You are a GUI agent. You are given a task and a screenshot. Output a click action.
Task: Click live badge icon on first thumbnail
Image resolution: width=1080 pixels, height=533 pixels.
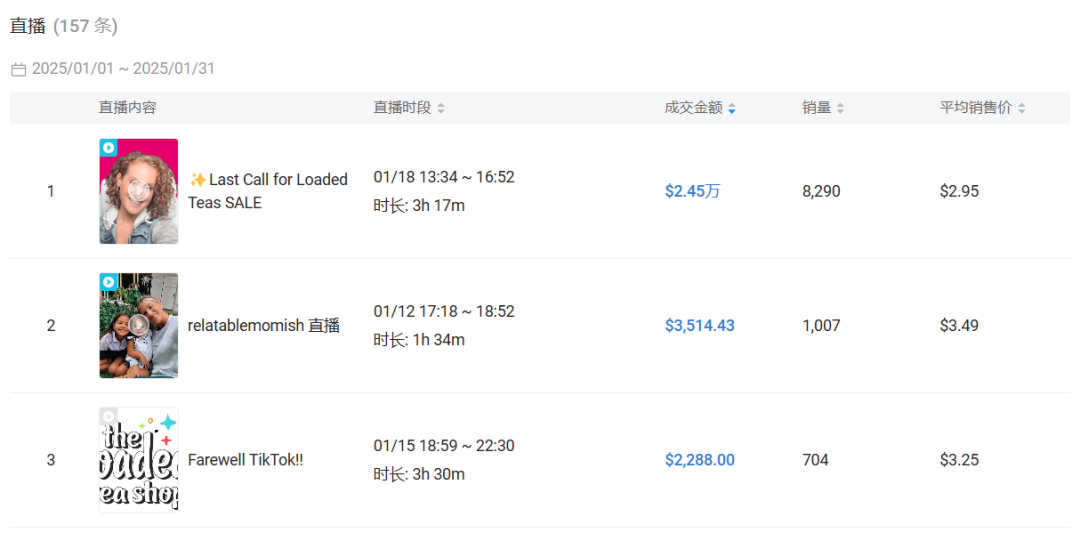click(108, 148)
